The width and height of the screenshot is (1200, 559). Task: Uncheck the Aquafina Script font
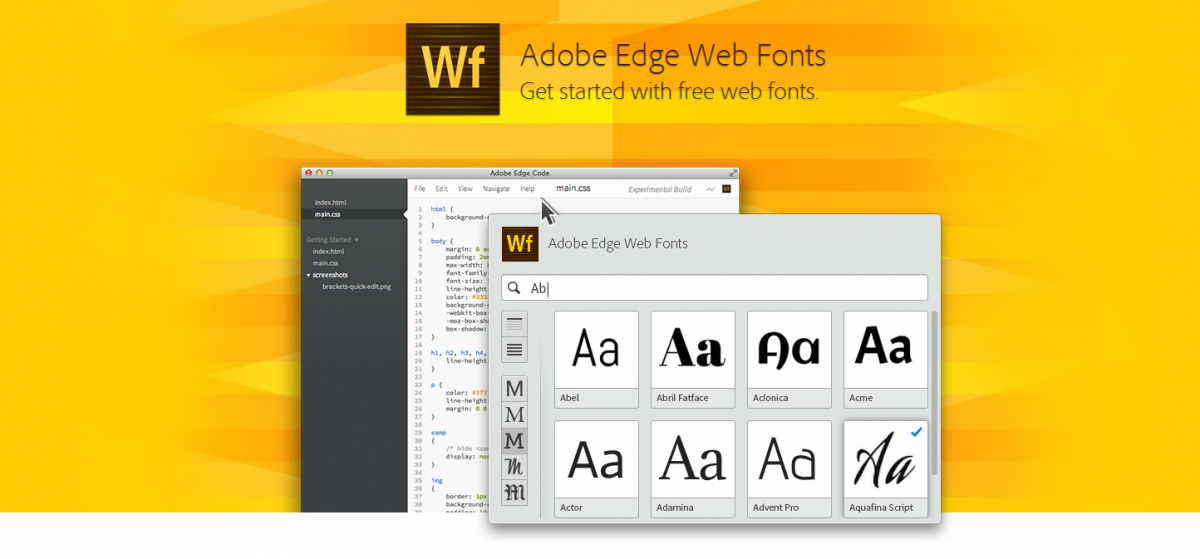(x=917, y=432)
